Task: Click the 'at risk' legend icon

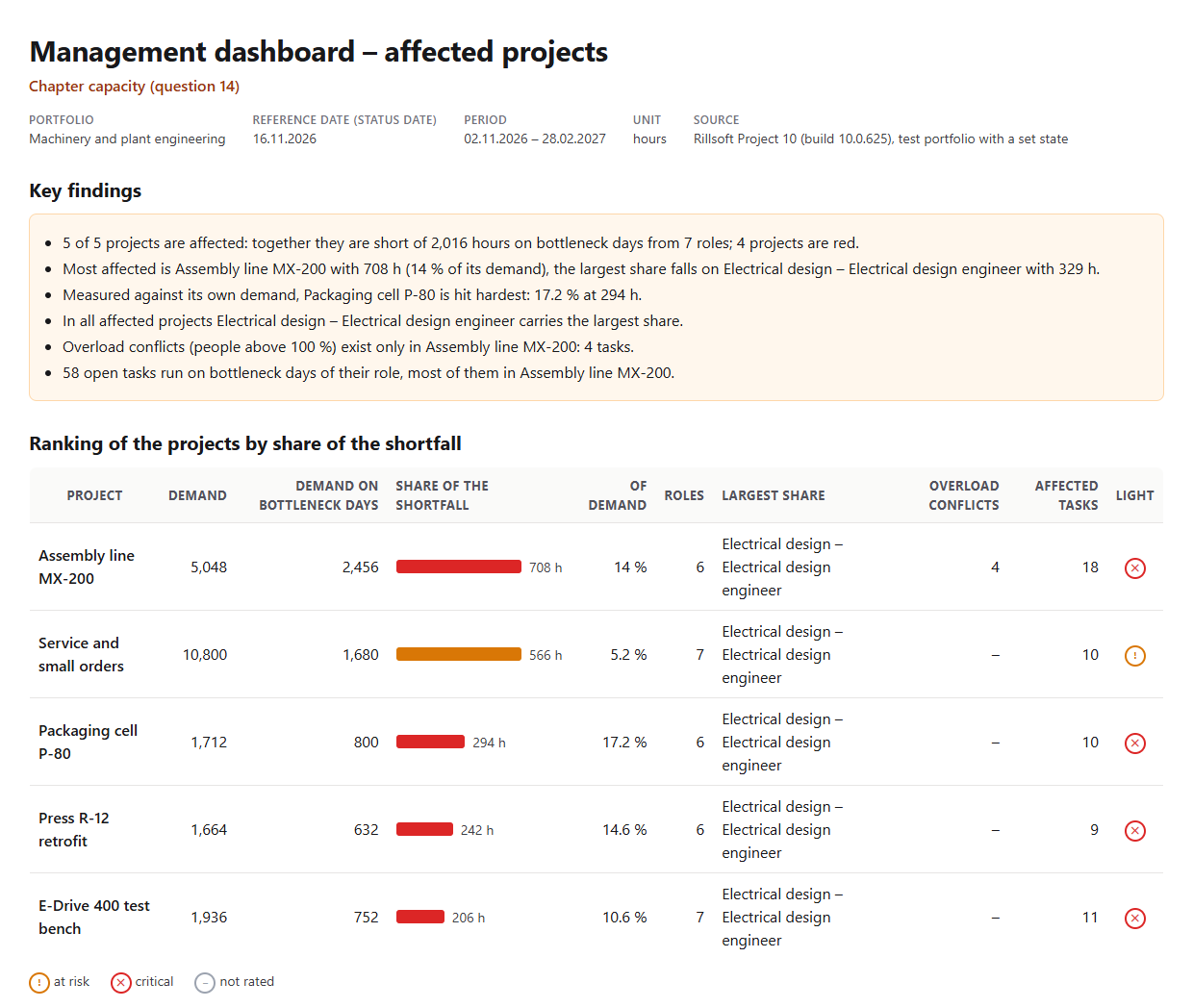Action: [39, 983]
